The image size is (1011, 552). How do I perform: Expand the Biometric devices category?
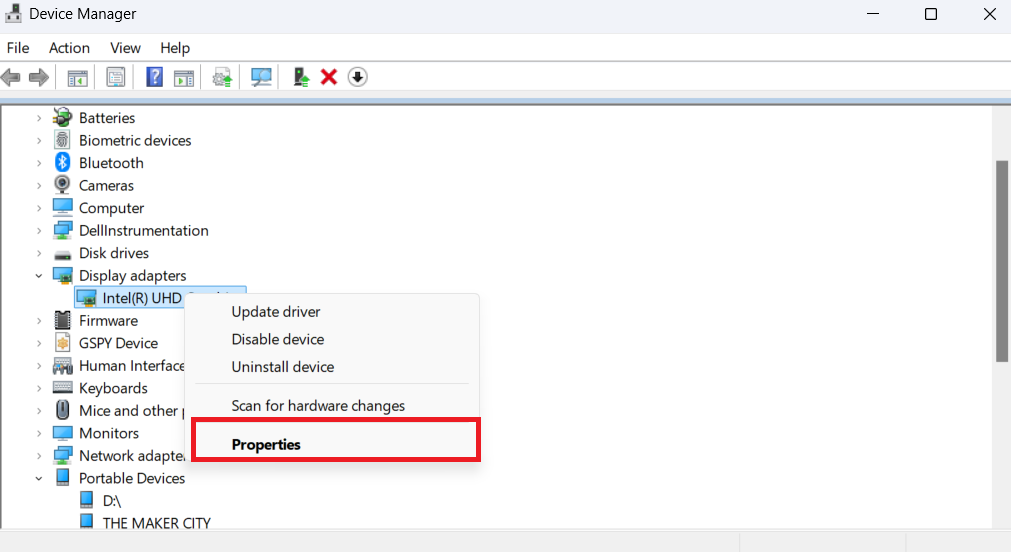click(39, 141)
